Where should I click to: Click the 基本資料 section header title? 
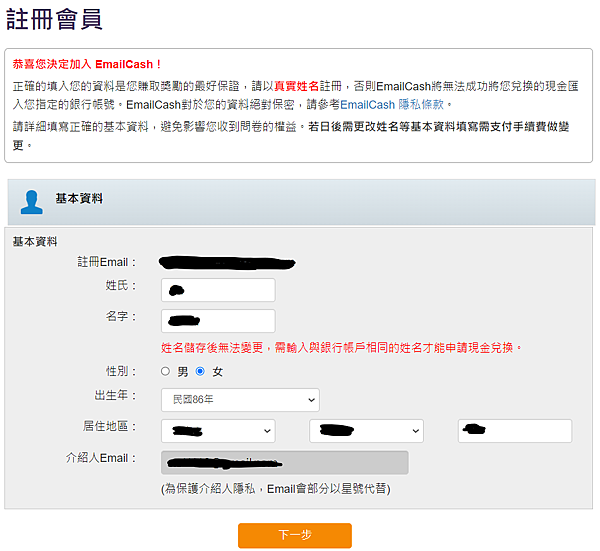(79, 198)
